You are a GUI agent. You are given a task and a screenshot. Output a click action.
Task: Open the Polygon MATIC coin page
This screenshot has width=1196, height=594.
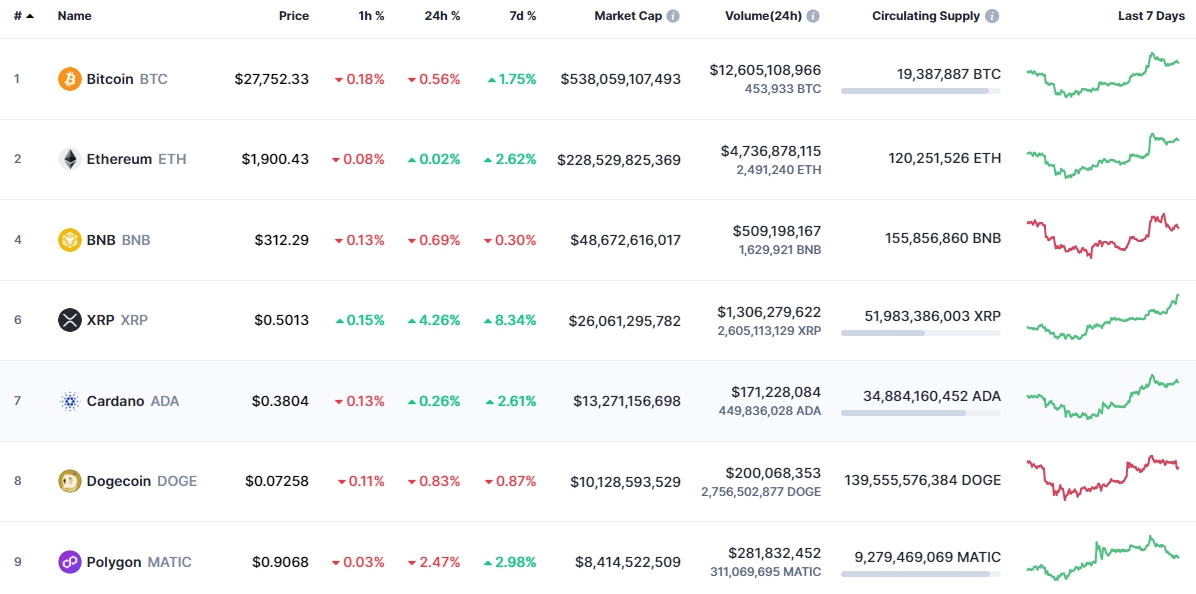[125, 562]
